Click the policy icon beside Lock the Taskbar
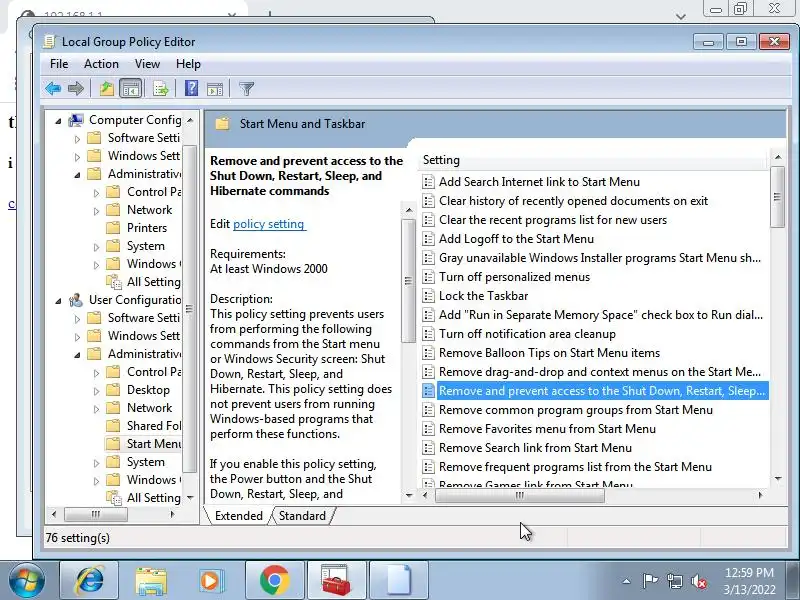800x600 pixels. pos(429,296)
